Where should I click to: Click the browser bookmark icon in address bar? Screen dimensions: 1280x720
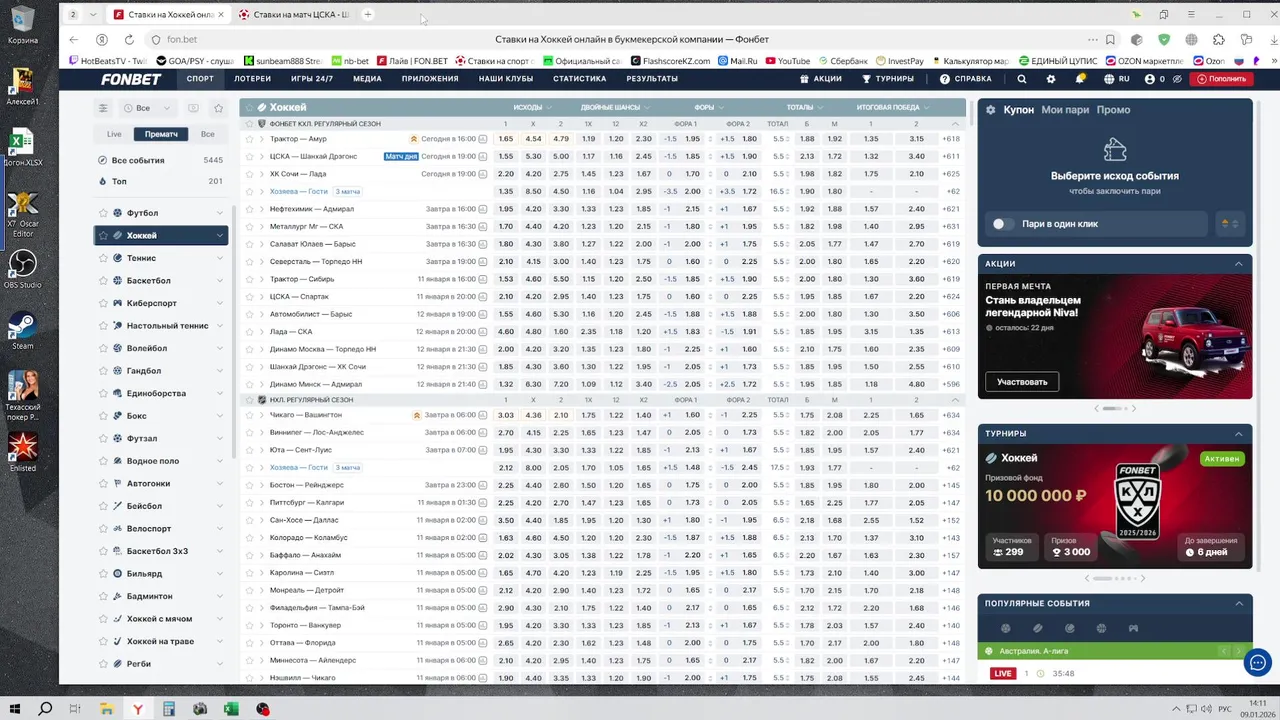coord(1110,39)
